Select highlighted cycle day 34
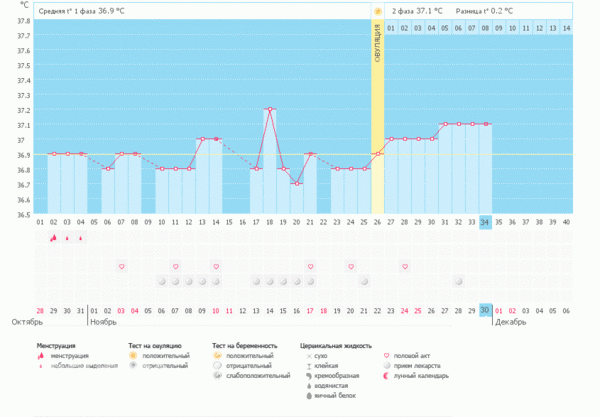The image size is (600, 417). [485, 222]
